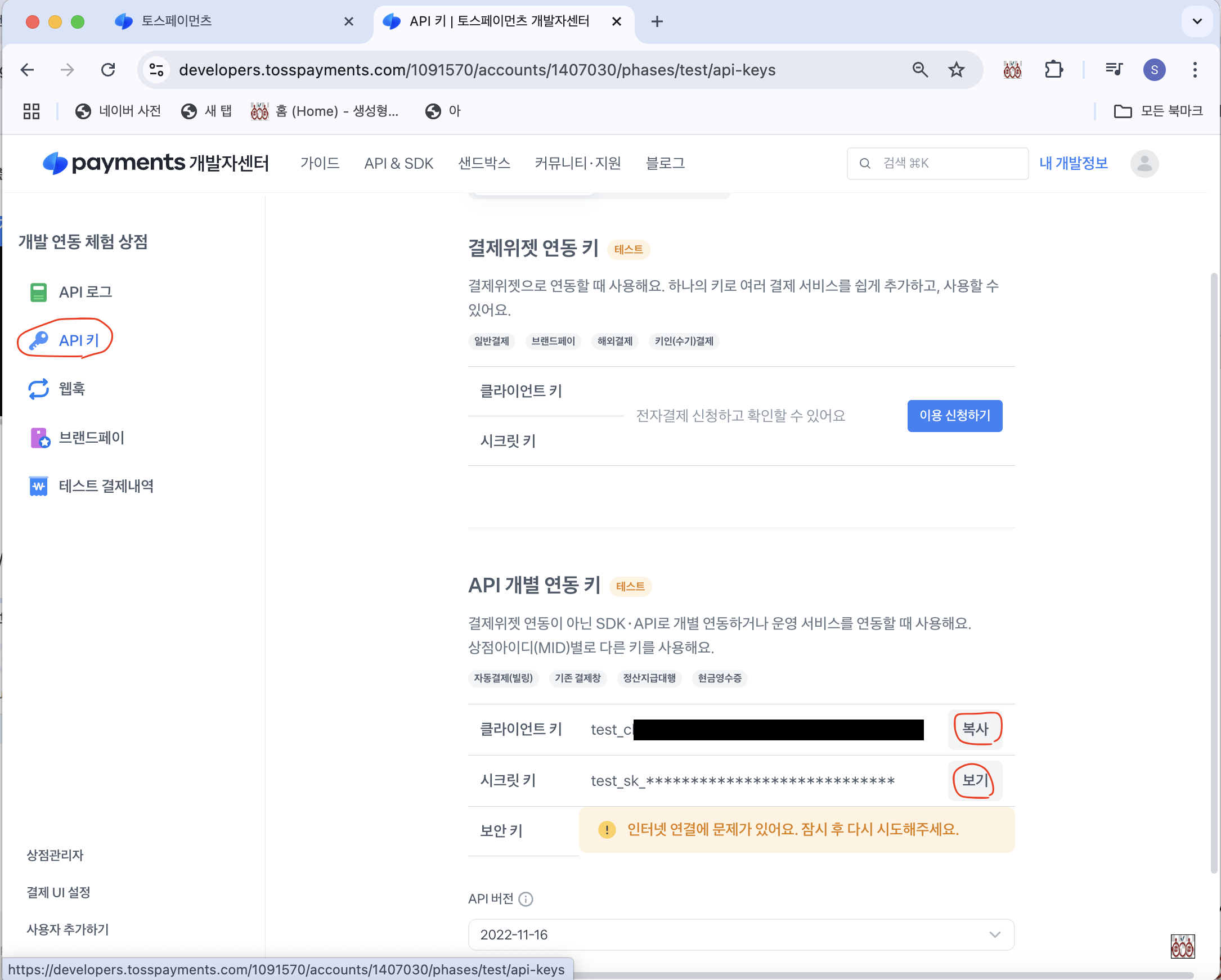1221x980 pixels.
Task: Open a new tab with the plus icon
Action: (x=657, y=21)
